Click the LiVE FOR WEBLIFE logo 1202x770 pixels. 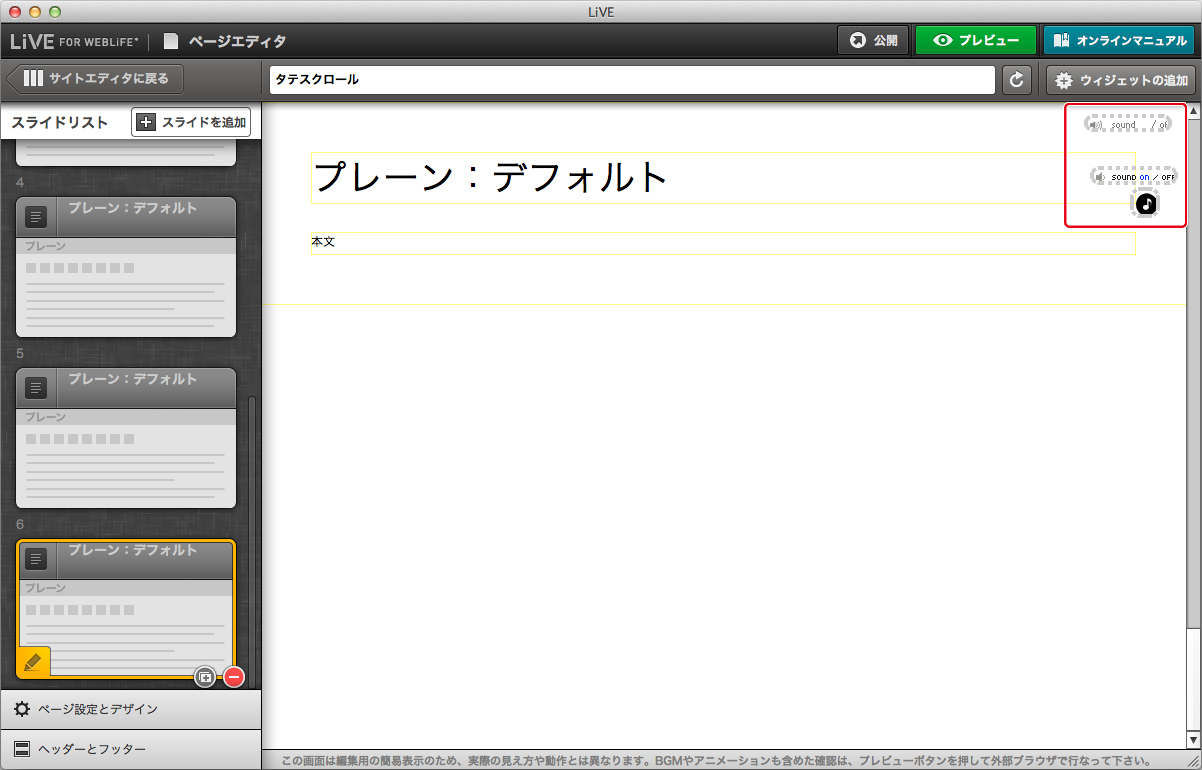75,41
